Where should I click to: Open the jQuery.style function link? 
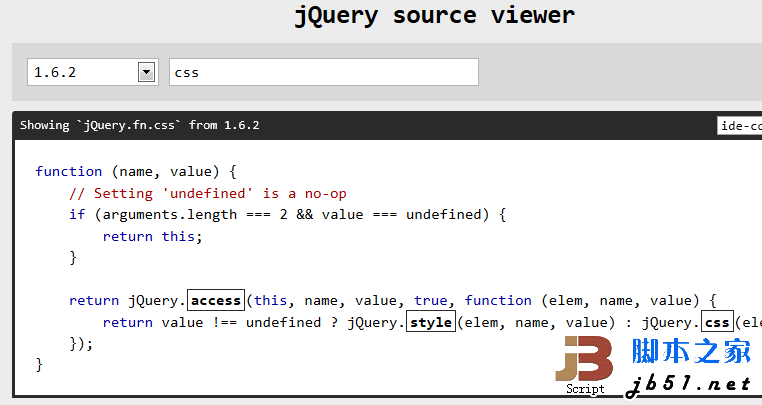pyautogui.click(x=431, y=322)
